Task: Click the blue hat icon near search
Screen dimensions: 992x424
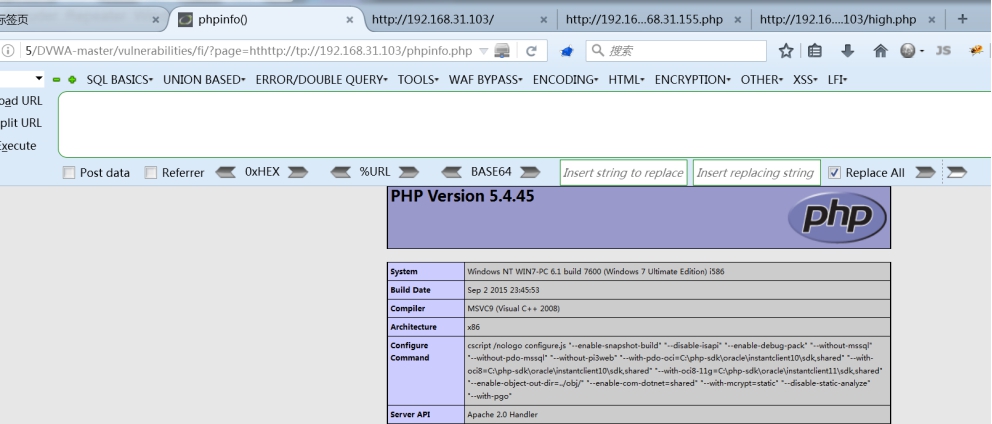Action: [x=567, y=51]
